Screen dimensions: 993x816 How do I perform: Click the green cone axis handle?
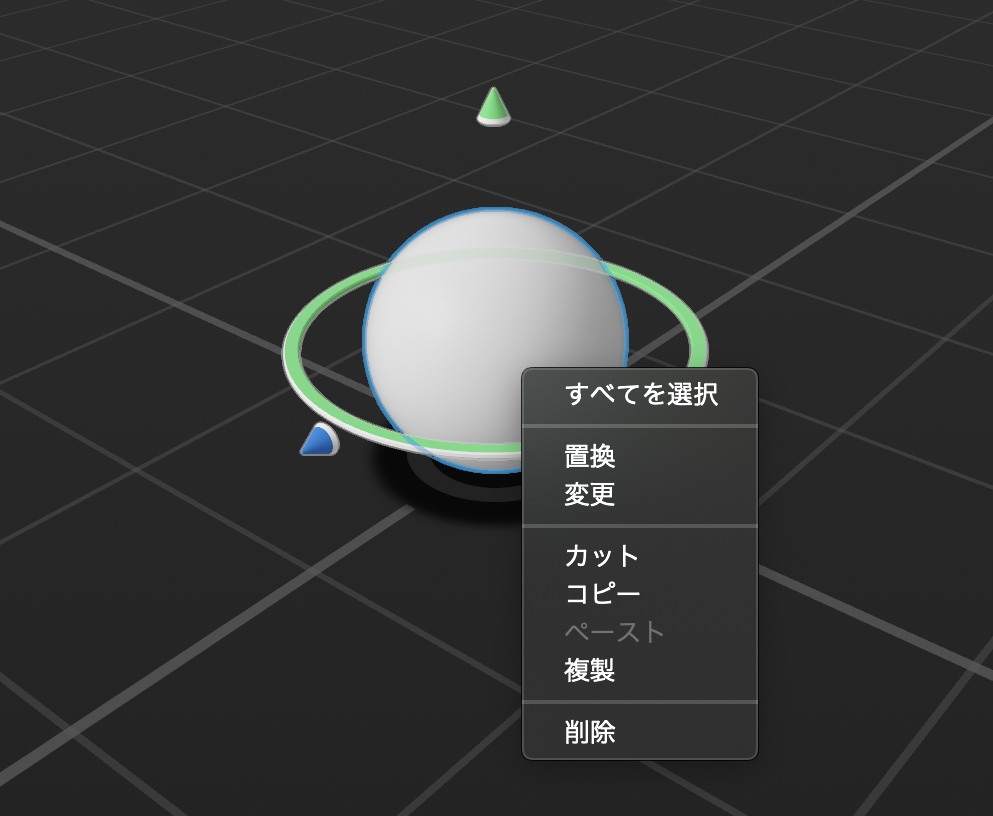point(493,107)
